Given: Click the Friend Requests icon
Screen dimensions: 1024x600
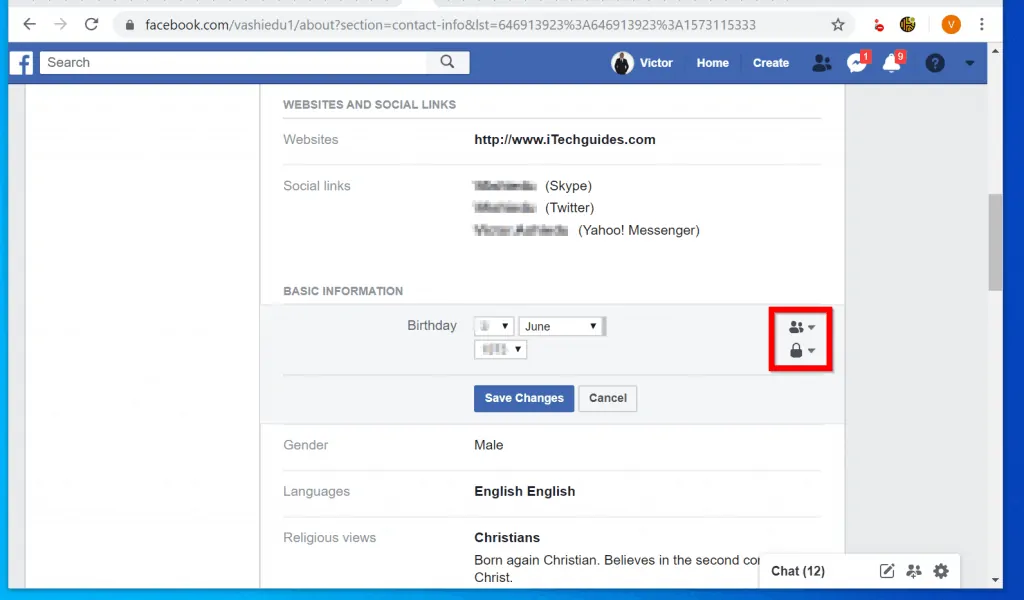Looking at the screenshot, I should pyautogui.click(x=821, y=63).
